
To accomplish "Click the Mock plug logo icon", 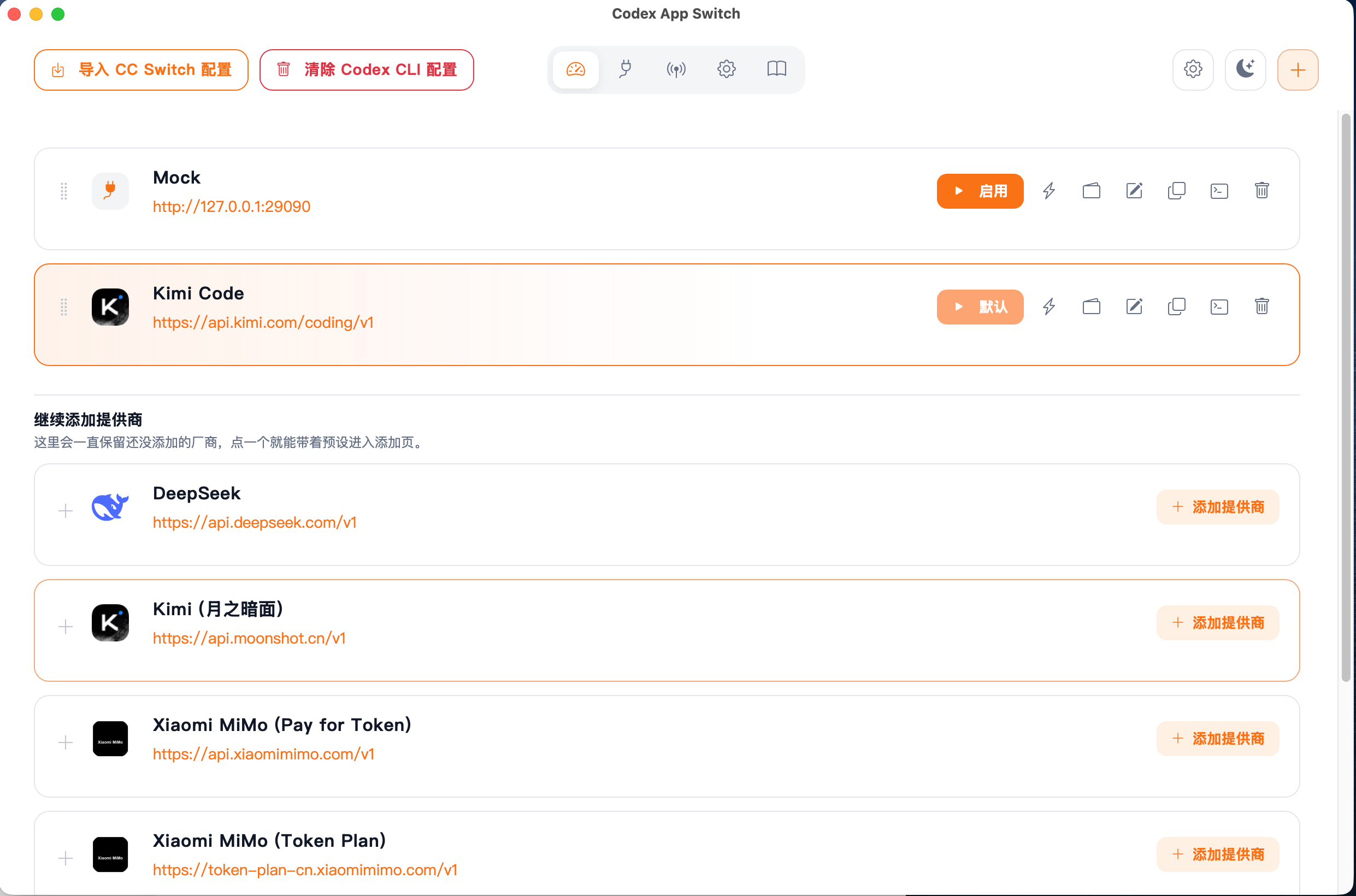I will click(110, 191).
